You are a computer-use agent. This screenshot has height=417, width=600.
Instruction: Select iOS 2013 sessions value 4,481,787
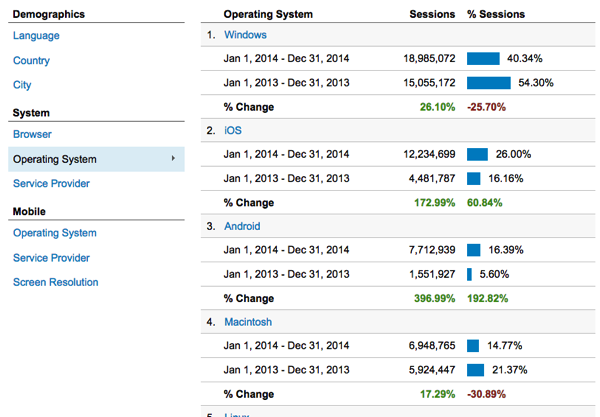(432, 178)
